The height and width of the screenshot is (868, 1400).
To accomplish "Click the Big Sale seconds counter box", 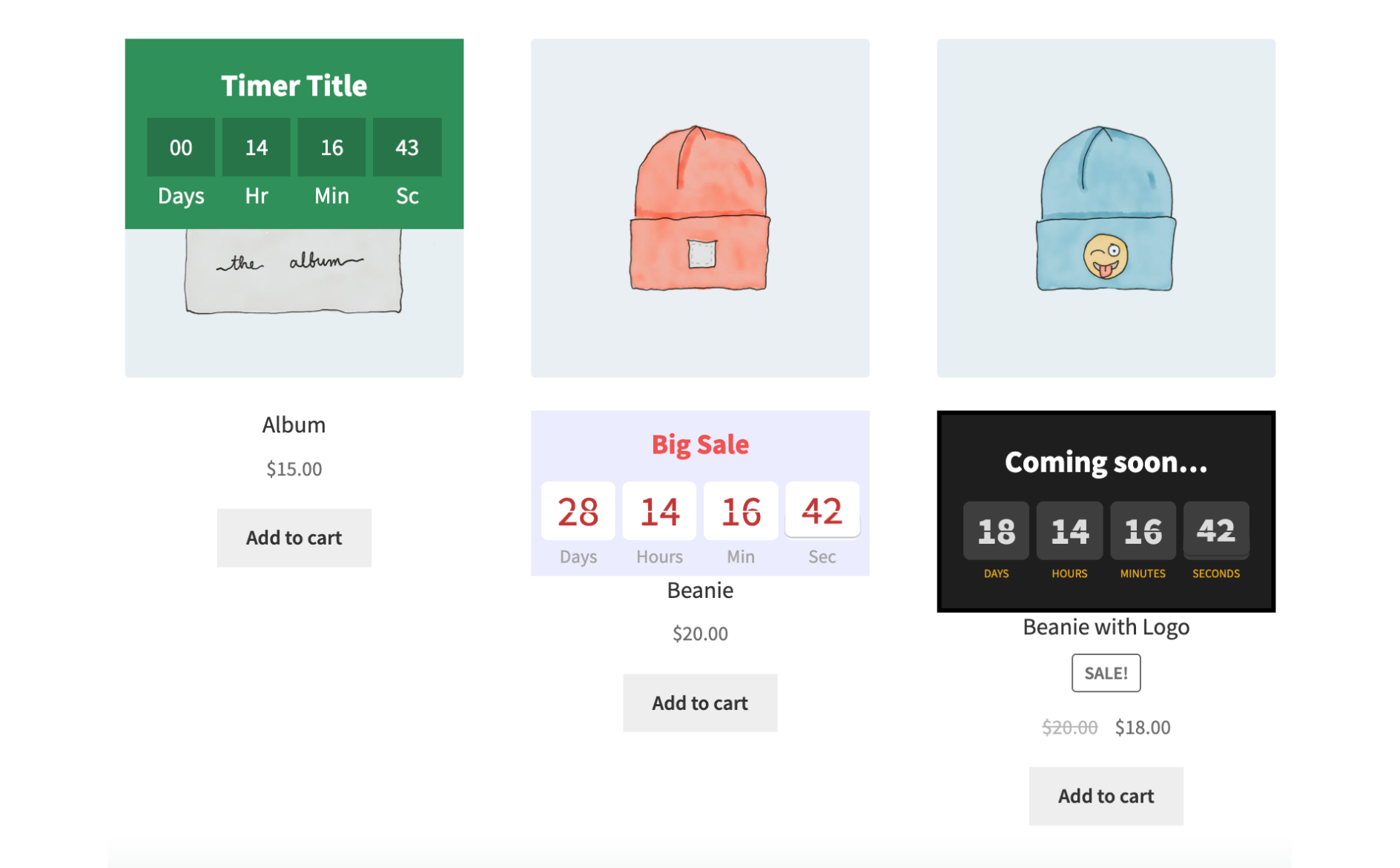I will pos(822,510).
